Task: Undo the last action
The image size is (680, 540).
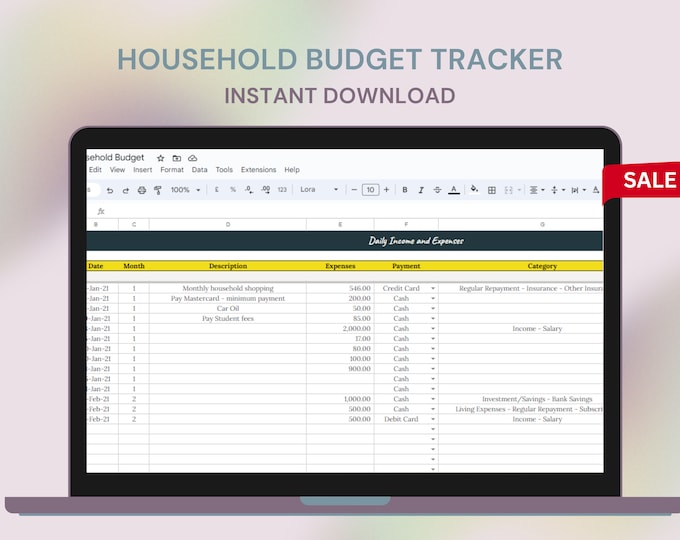Action: (x=110, y=190)
